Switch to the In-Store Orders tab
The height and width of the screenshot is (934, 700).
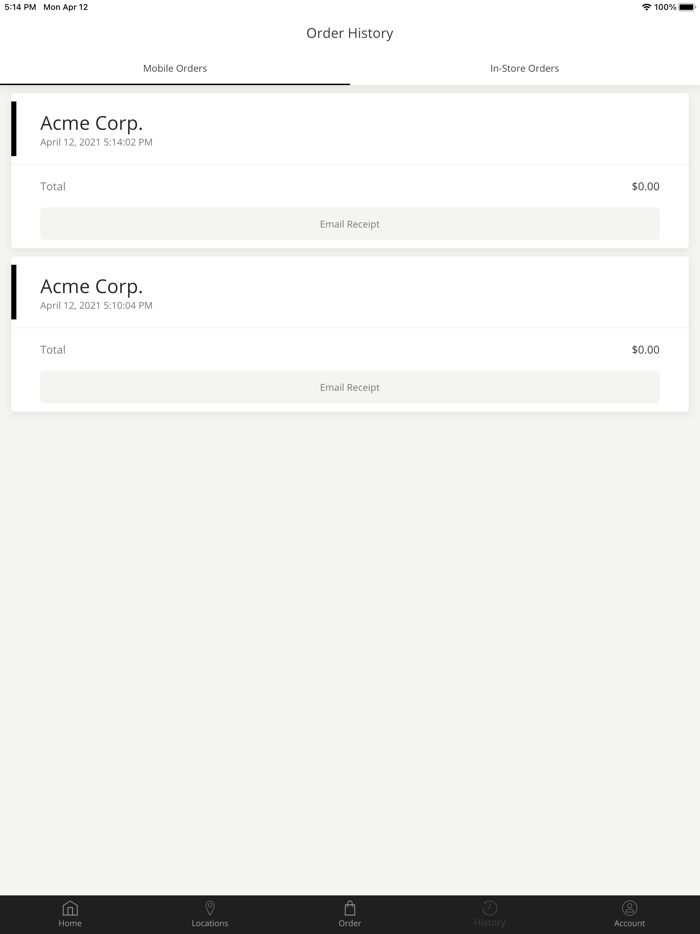tap(524, 68)
